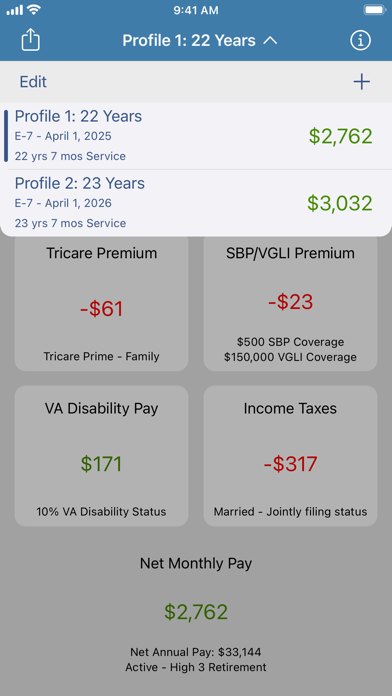Select Profile 1: 22 Years row
392x696 pixels.
pos(196,136)
